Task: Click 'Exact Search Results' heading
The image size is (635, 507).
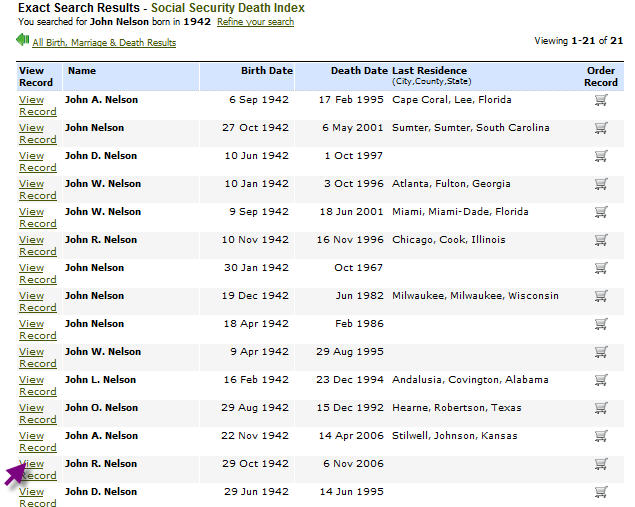Action: coord(79,8)
